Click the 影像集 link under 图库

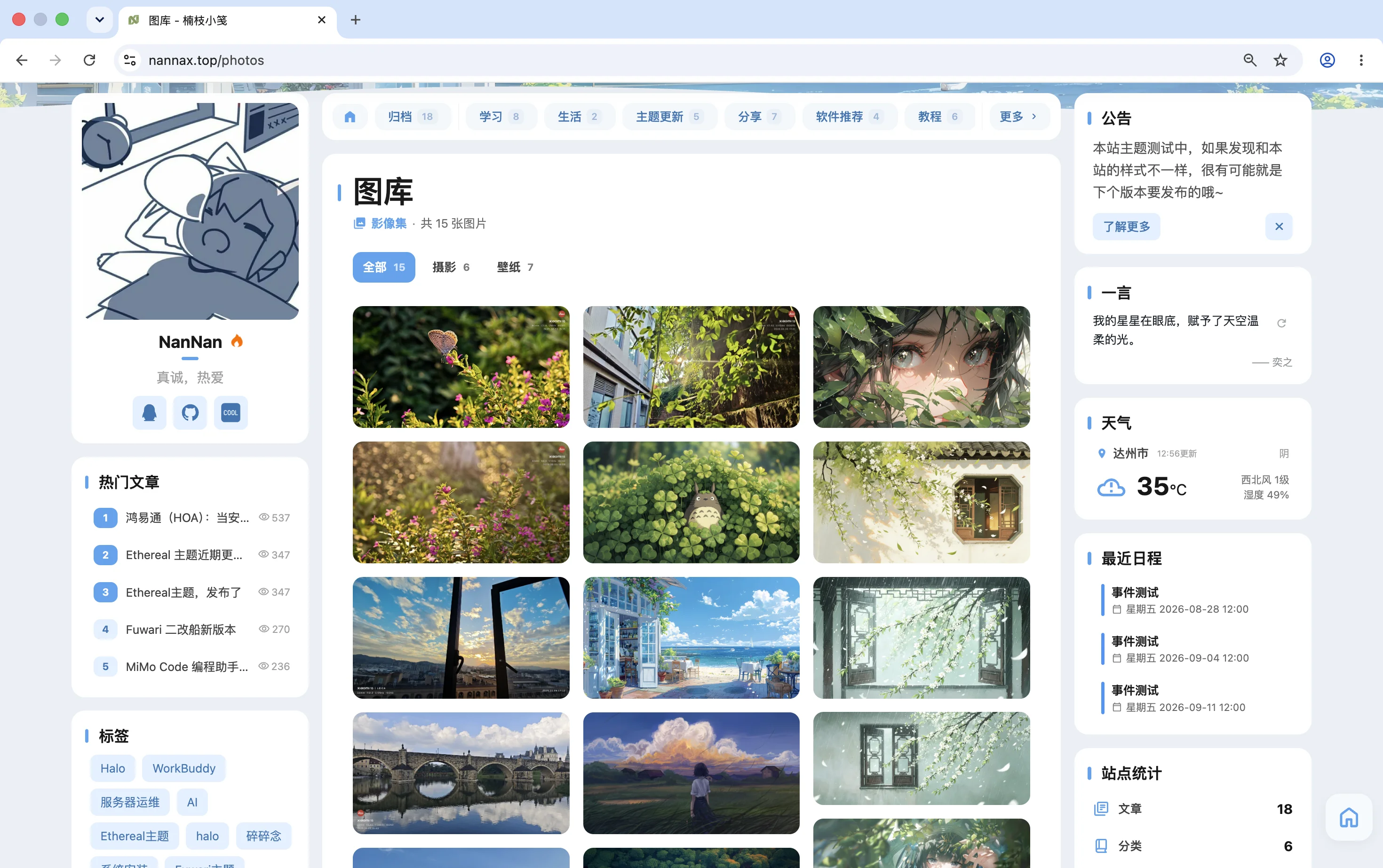point(388,223)
